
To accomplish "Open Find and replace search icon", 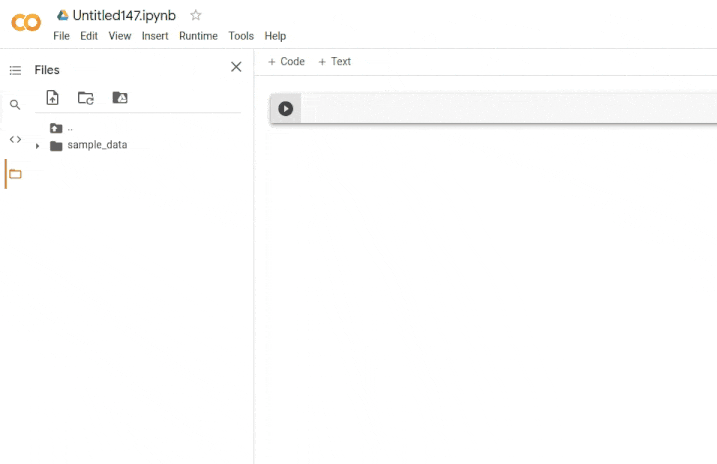I will pyautogui.click(x=15, y=105).
